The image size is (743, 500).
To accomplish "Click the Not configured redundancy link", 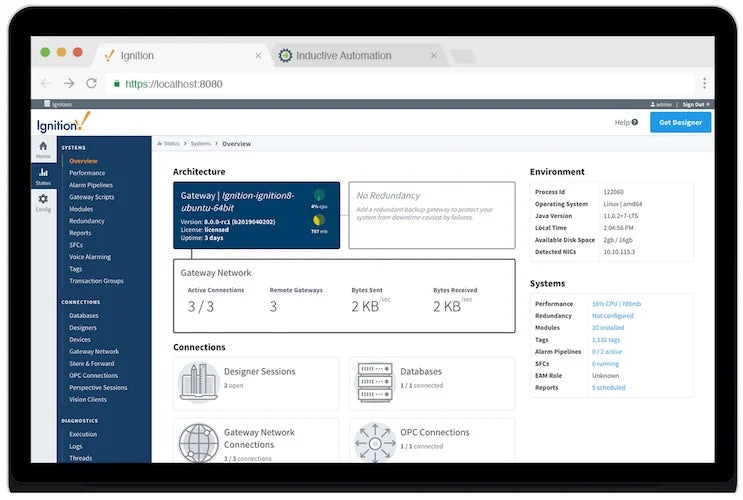I will 612,316.
